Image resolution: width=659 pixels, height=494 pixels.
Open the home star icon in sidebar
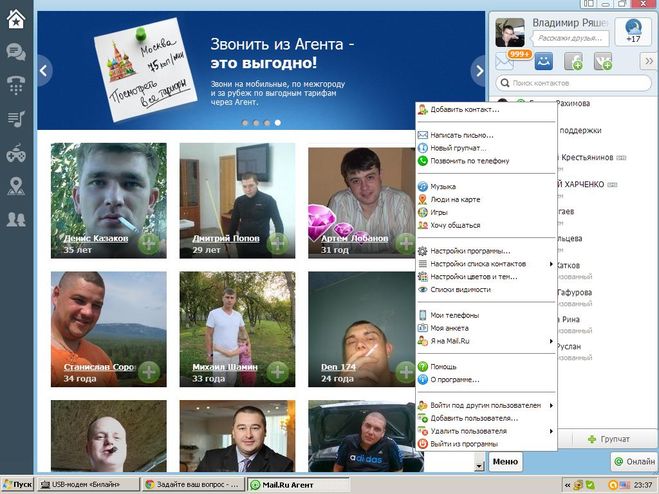[x=16, y=19]
